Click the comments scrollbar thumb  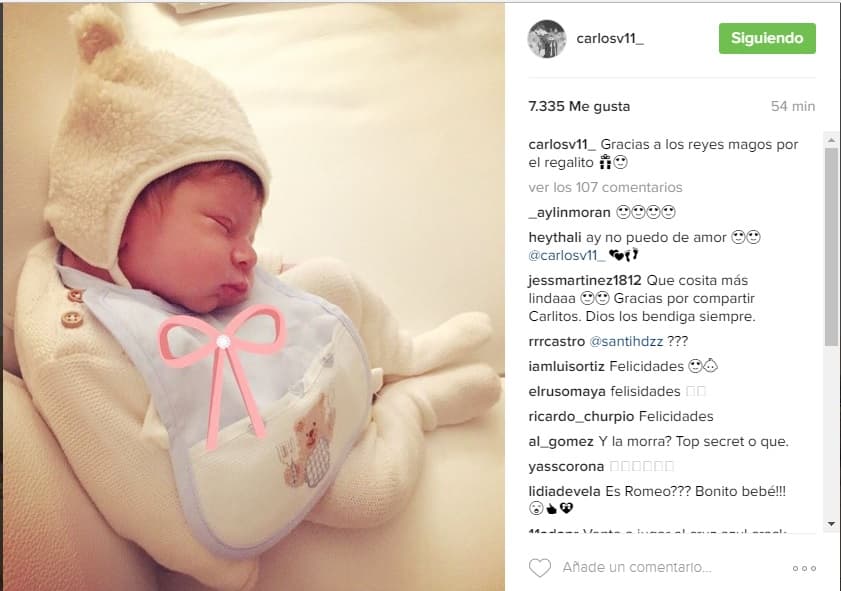coord(831,247)
